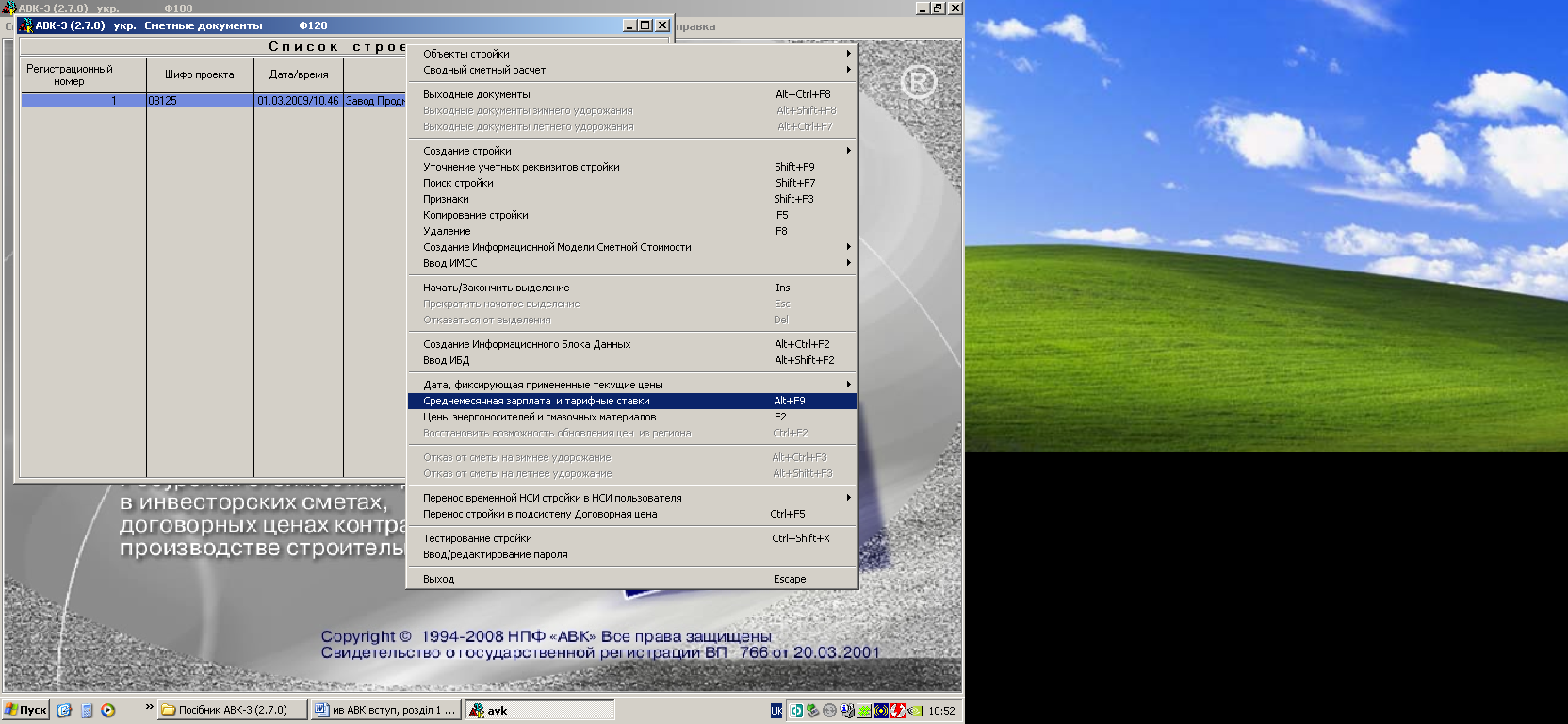Viewport: 1568px width, 724px height.
Task: Expand Дата, фиксирующая примененные текущие цены
Action: pos(632,385)
